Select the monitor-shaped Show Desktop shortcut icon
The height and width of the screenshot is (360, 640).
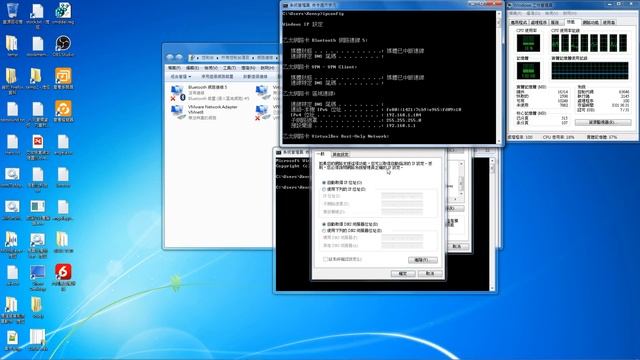38,272
